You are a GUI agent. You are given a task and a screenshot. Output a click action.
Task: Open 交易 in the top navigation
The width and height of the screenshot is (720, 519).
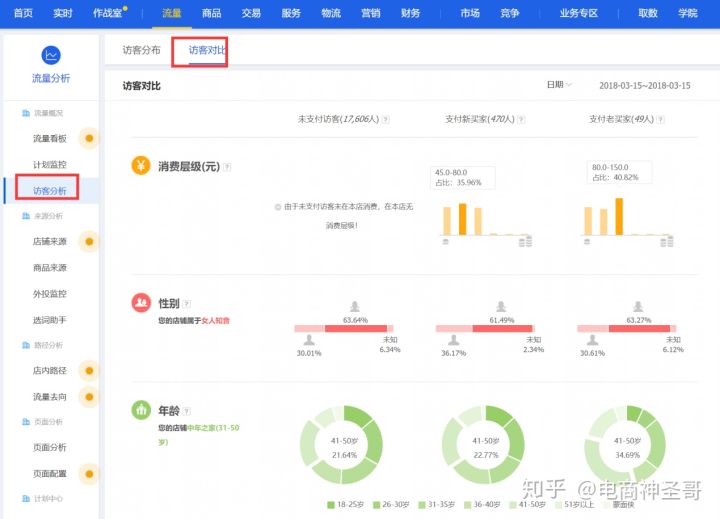pos(252,13)
